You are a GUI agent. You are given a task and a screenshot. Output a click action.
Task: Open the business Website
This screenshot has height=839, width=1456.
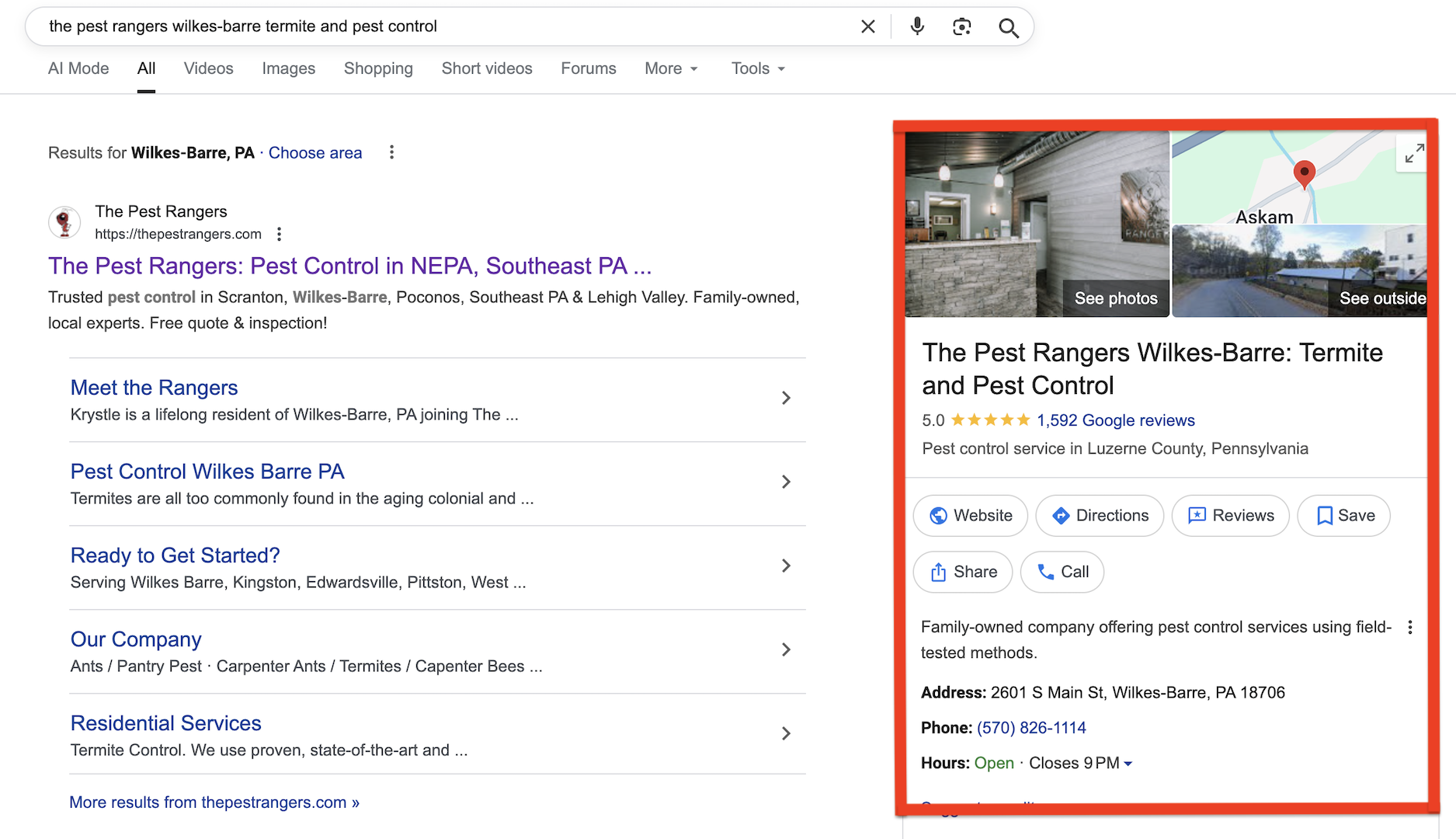970,515
